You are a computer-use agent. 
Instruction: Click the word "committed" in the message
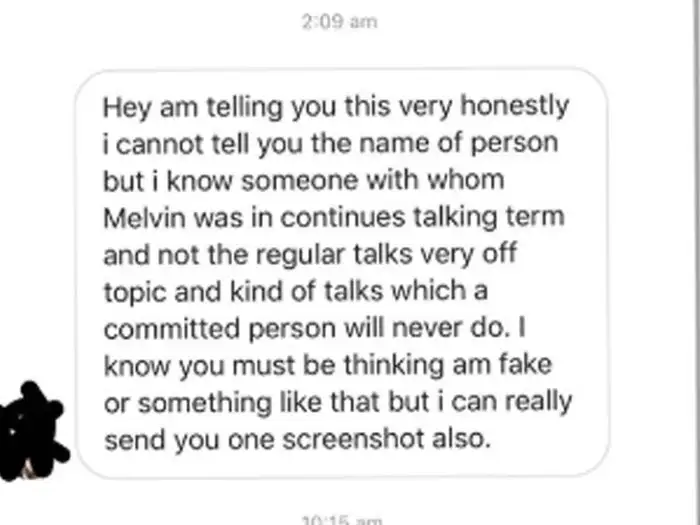click(x=172, y=329)
